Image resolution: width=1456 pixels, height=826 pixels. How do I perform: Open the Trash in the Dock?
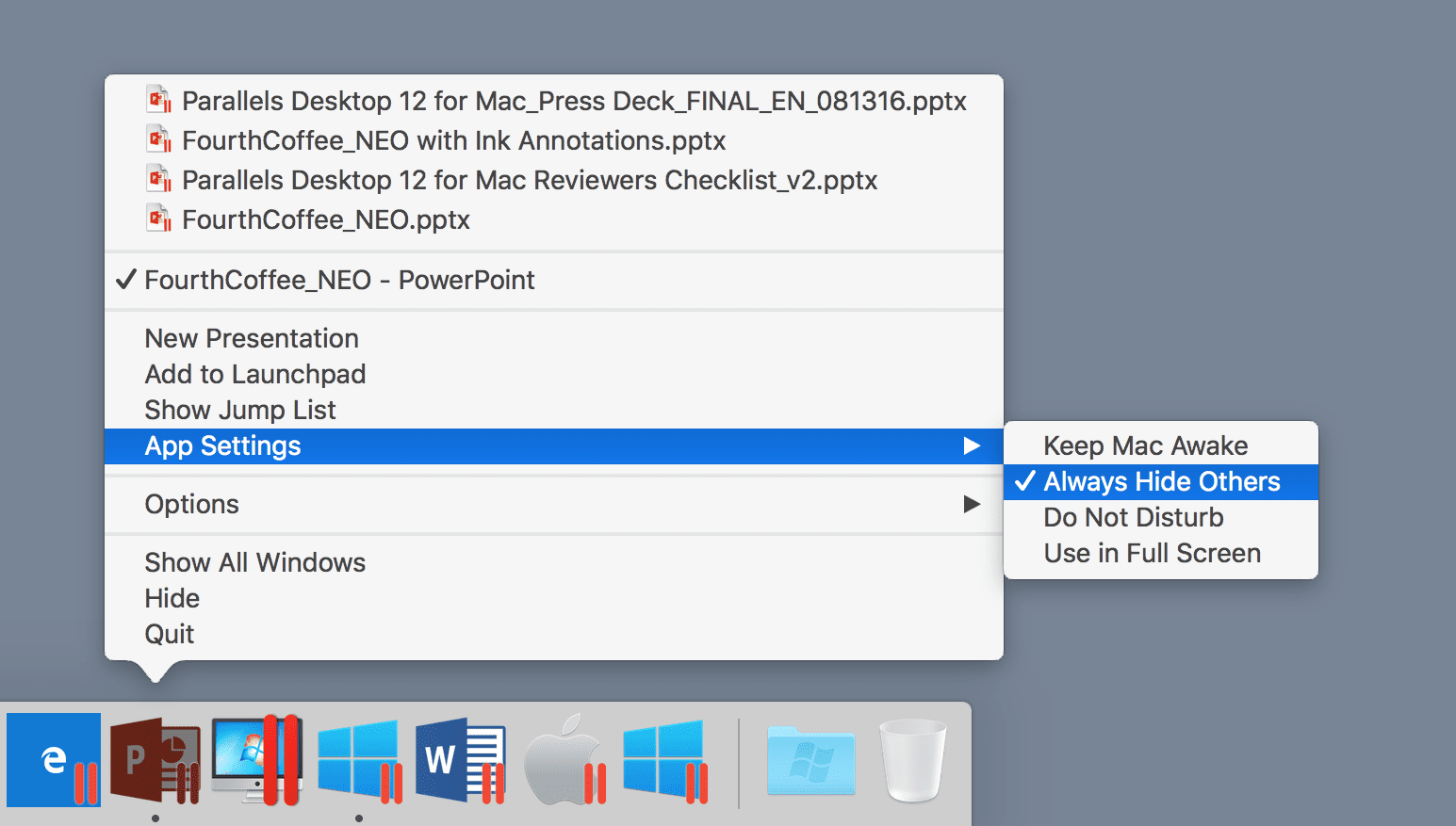click(912, 760)
